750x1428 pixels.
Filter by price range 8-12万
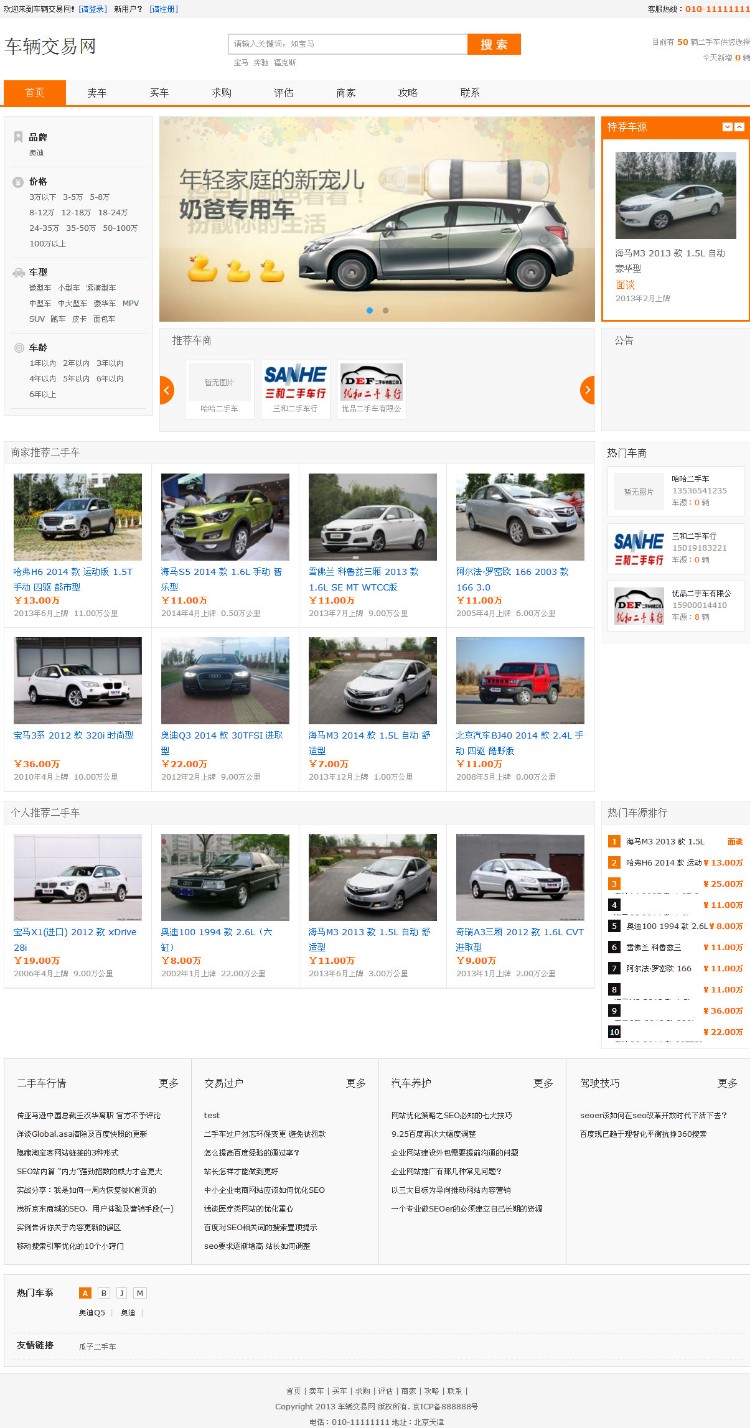[42, 212]
